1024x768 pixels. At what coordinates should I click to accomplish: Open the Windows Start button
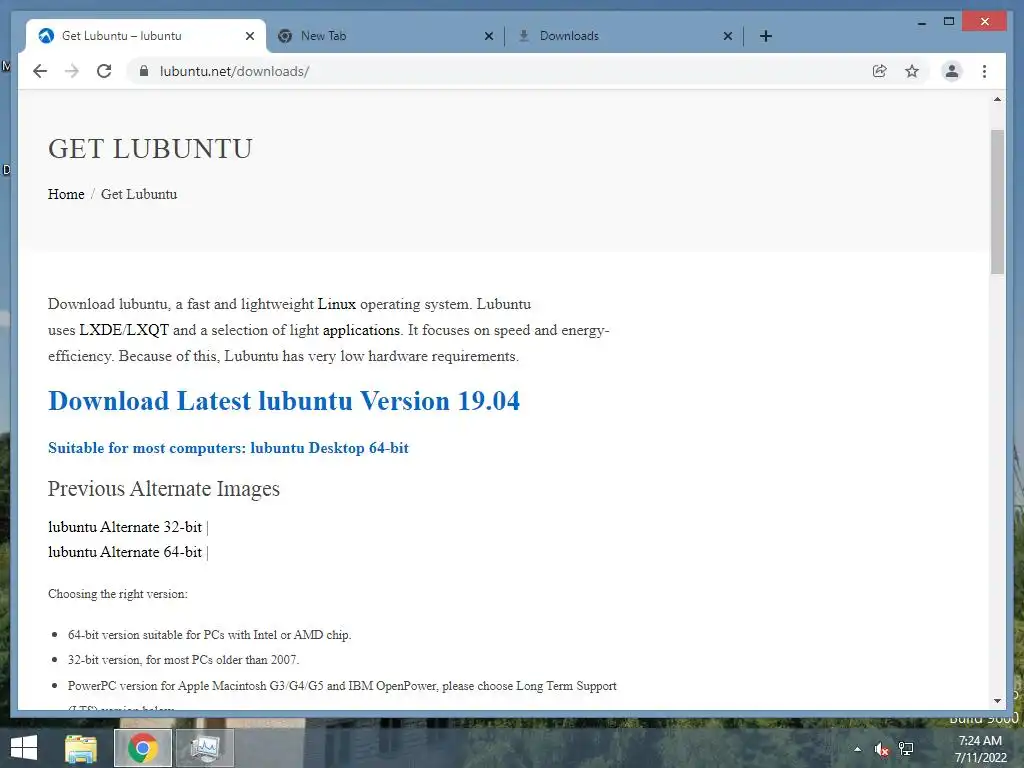tap(24, 748)
